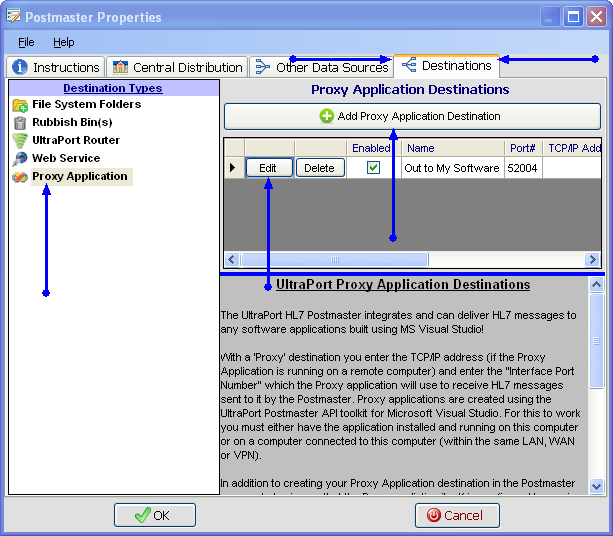This screenshot has width=613, height=536.
Task: Click the Cancel button
Action: 457,515
